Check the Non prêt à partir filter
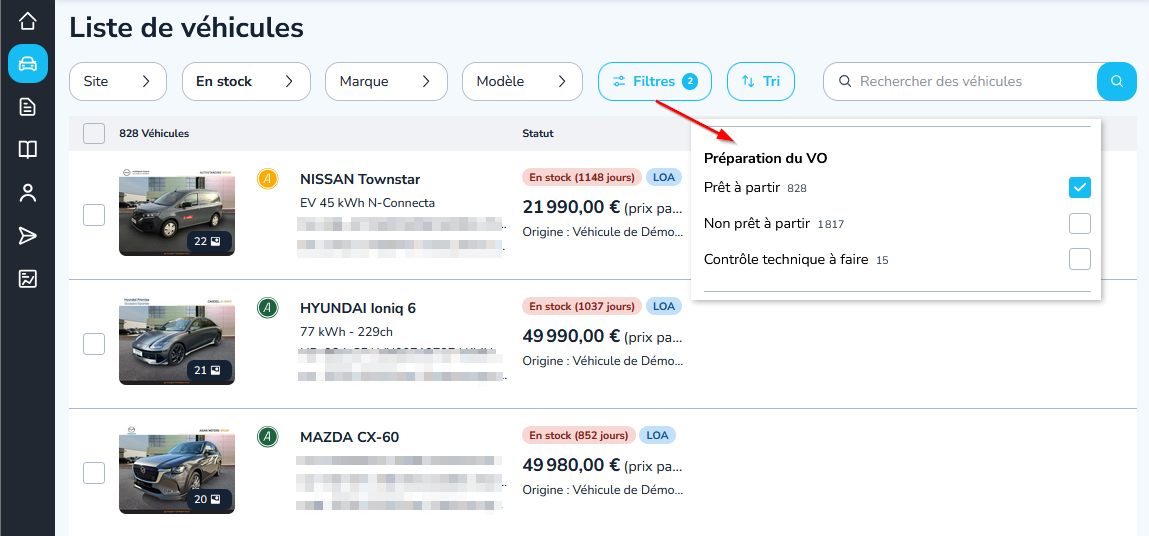1149x536 pixels. click(x=1079, y=223)
